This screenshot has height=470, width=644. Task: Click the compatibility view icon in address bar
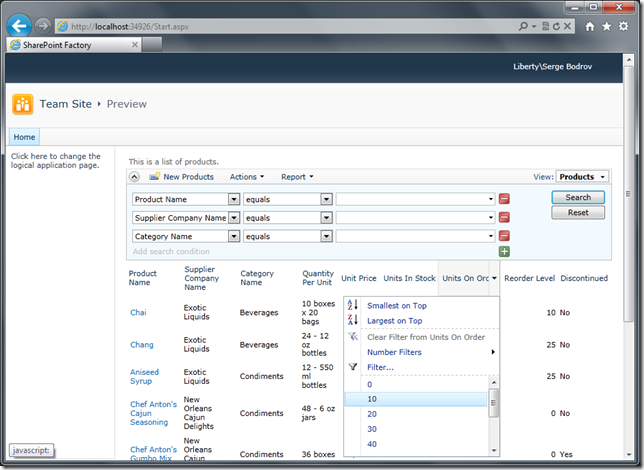(545, 26)
